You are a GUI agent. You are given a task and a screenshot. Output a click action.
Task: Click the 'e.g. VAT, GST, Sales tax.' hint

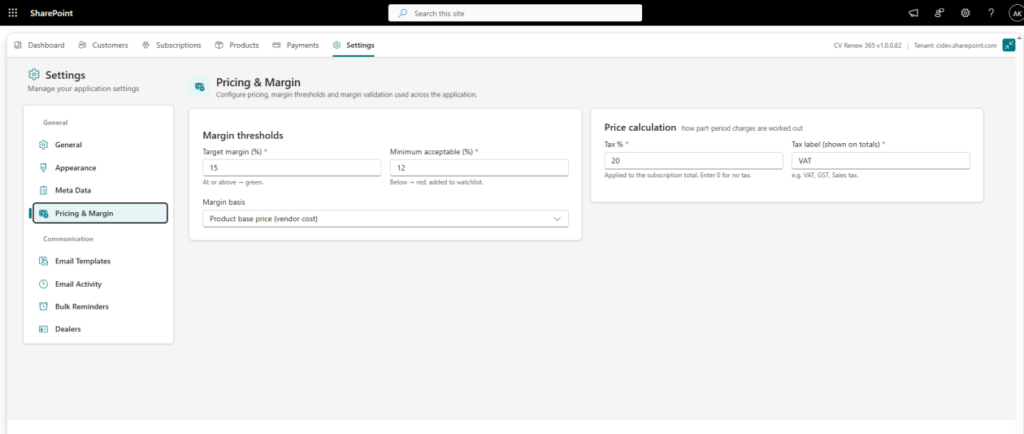point(826,176)
